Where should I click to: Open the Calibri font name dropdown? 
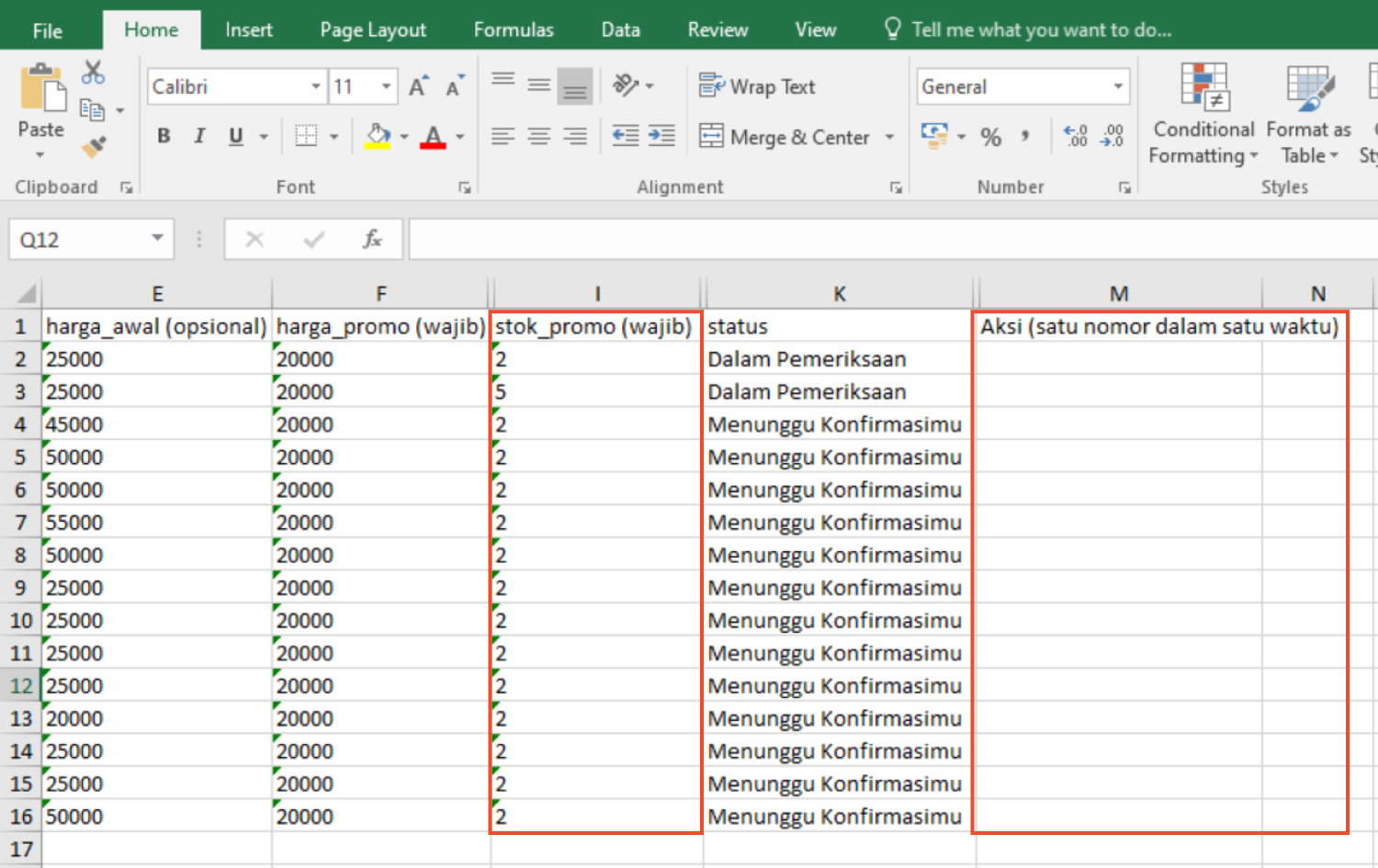pos(315,86)
